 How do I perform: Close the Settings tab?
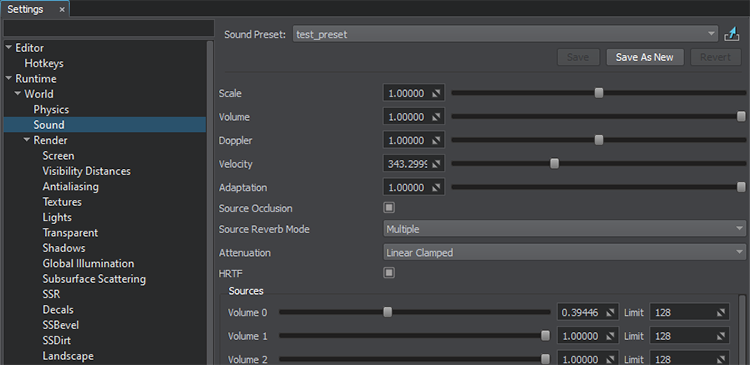[x=62, y=10]
